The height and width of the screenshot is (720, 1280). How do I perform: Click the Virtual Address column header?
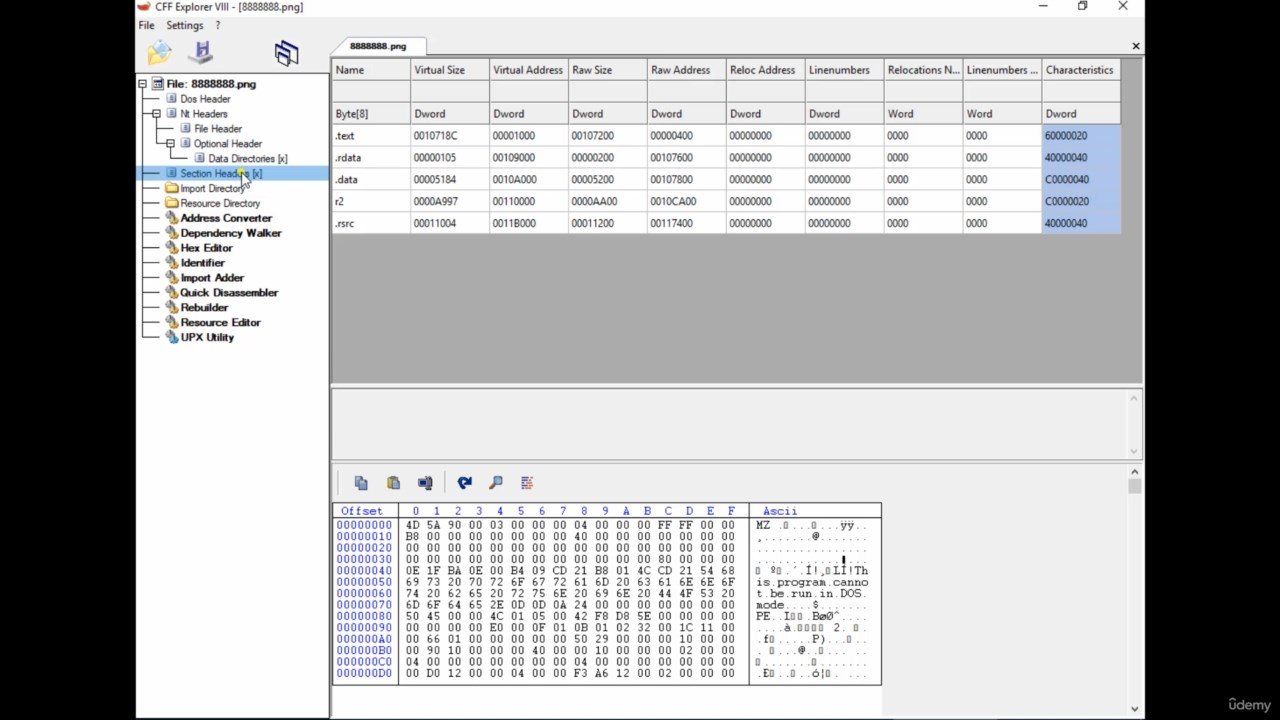coord(527,70)
